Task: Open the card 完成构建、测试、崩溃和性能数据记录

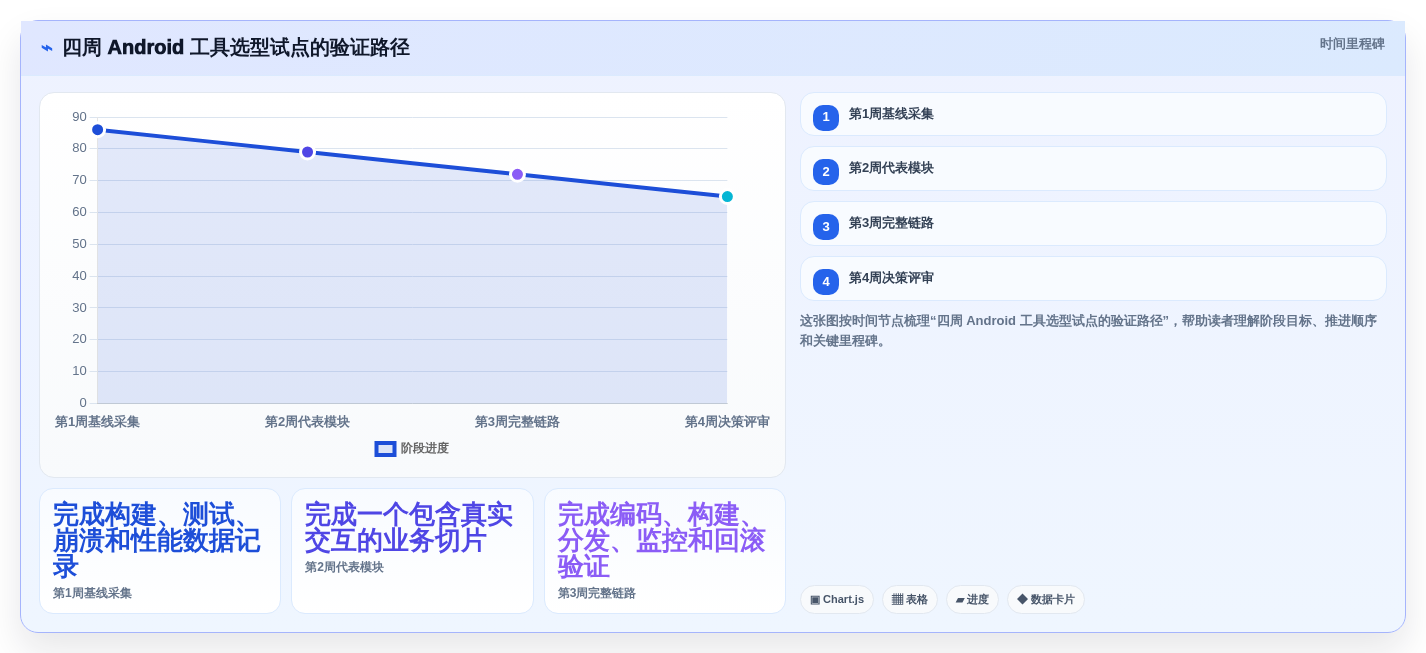Action: click(160, 551)
